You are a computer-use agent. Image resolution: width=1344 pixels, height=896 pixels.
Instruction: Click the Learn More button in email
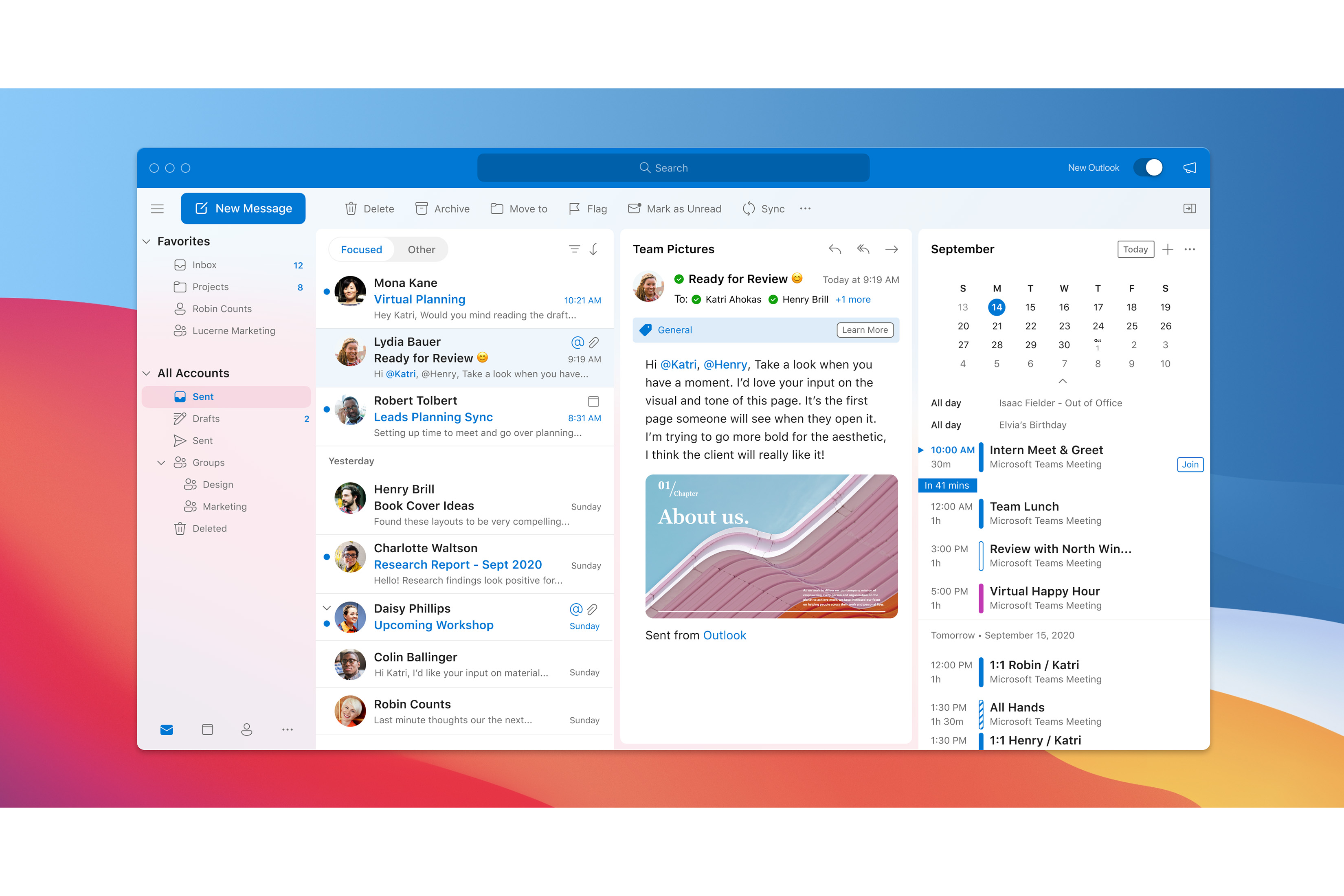(x=862, y=329)
